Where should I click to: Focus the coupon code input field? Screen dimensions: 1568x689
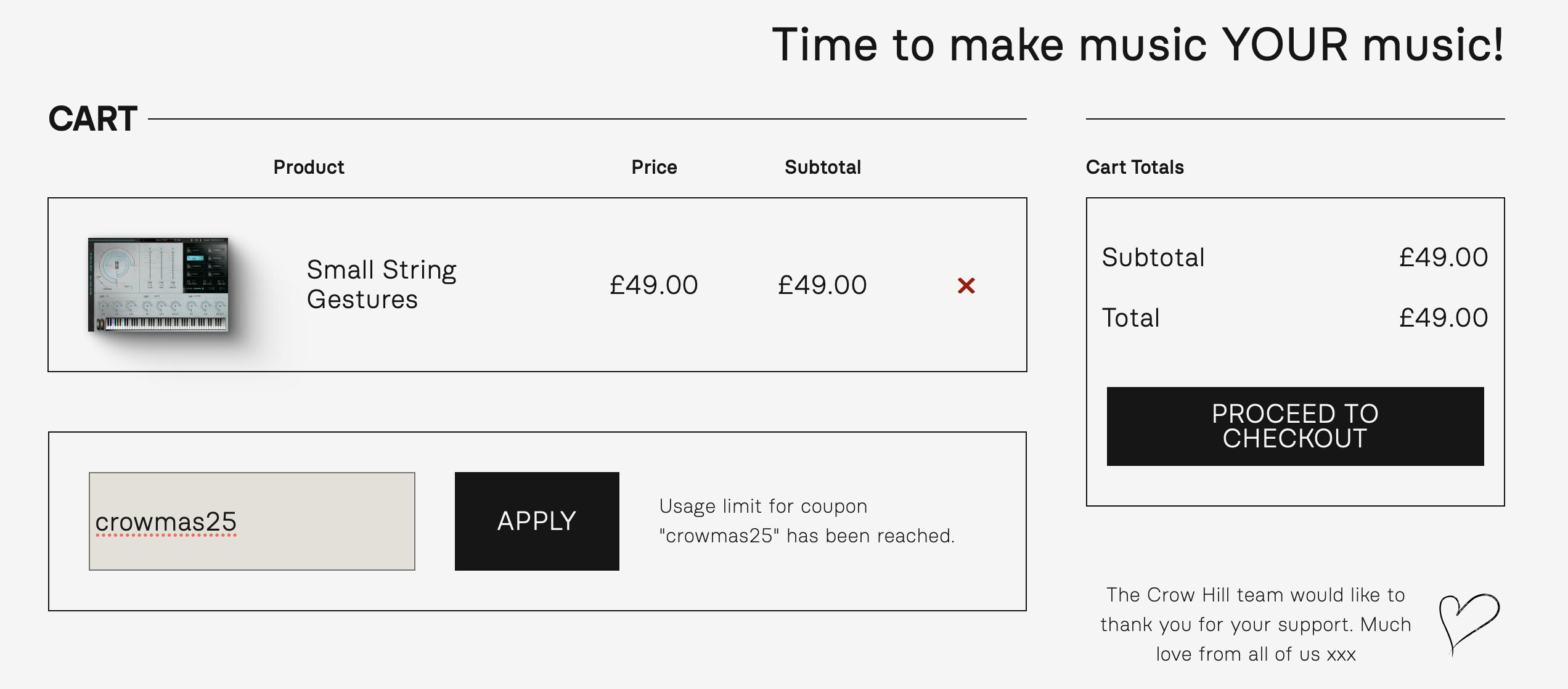click(251, 521)
